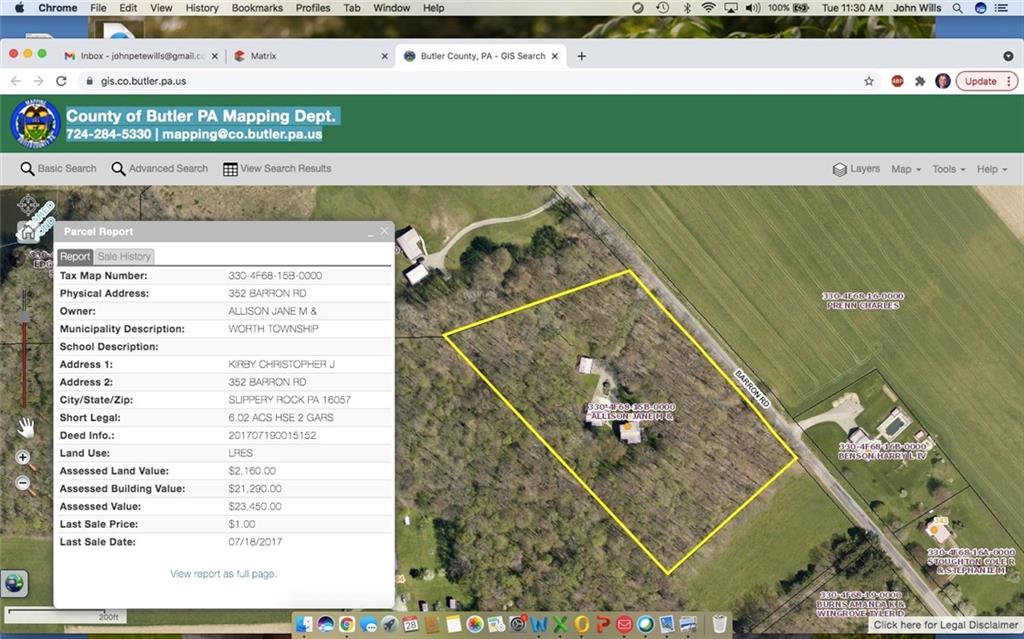
Task: Click the home extent map icon
Action: pyautogui.click(x=27, y=233)
